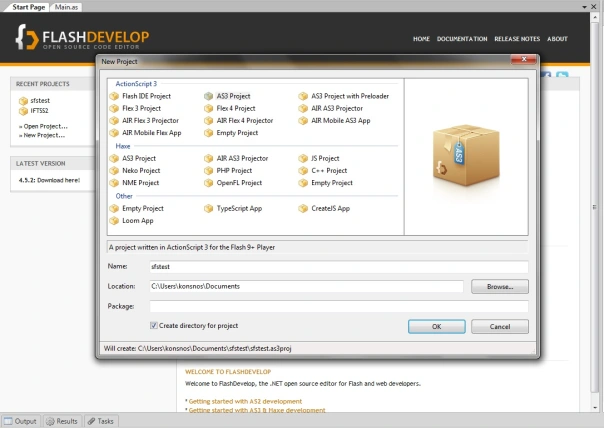
Task: Choose the AIR Mobile Flex App icon
Action: coord(114,133)
